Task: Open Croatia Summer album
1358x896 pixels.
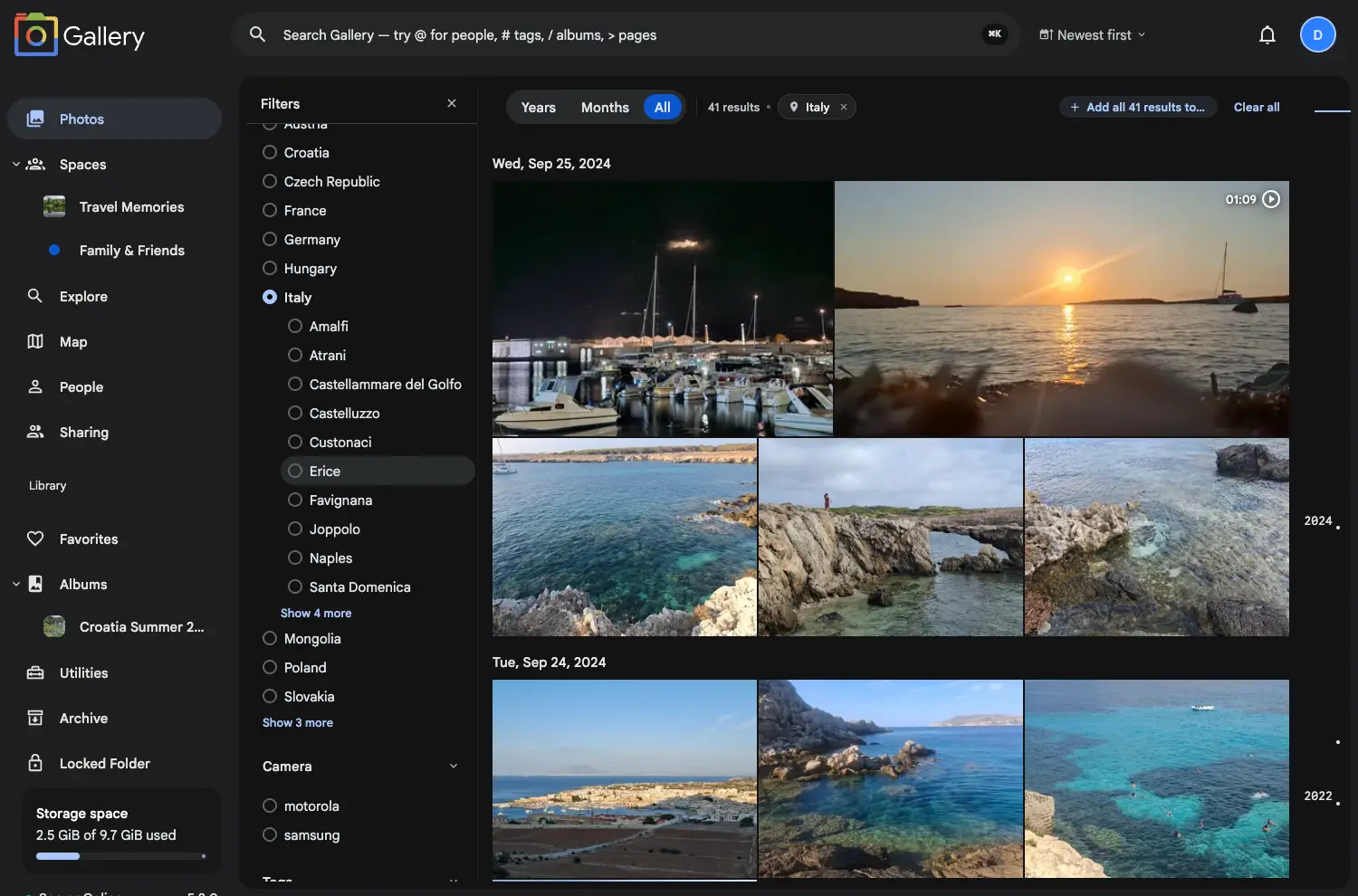Action: [x=141, y=626]
